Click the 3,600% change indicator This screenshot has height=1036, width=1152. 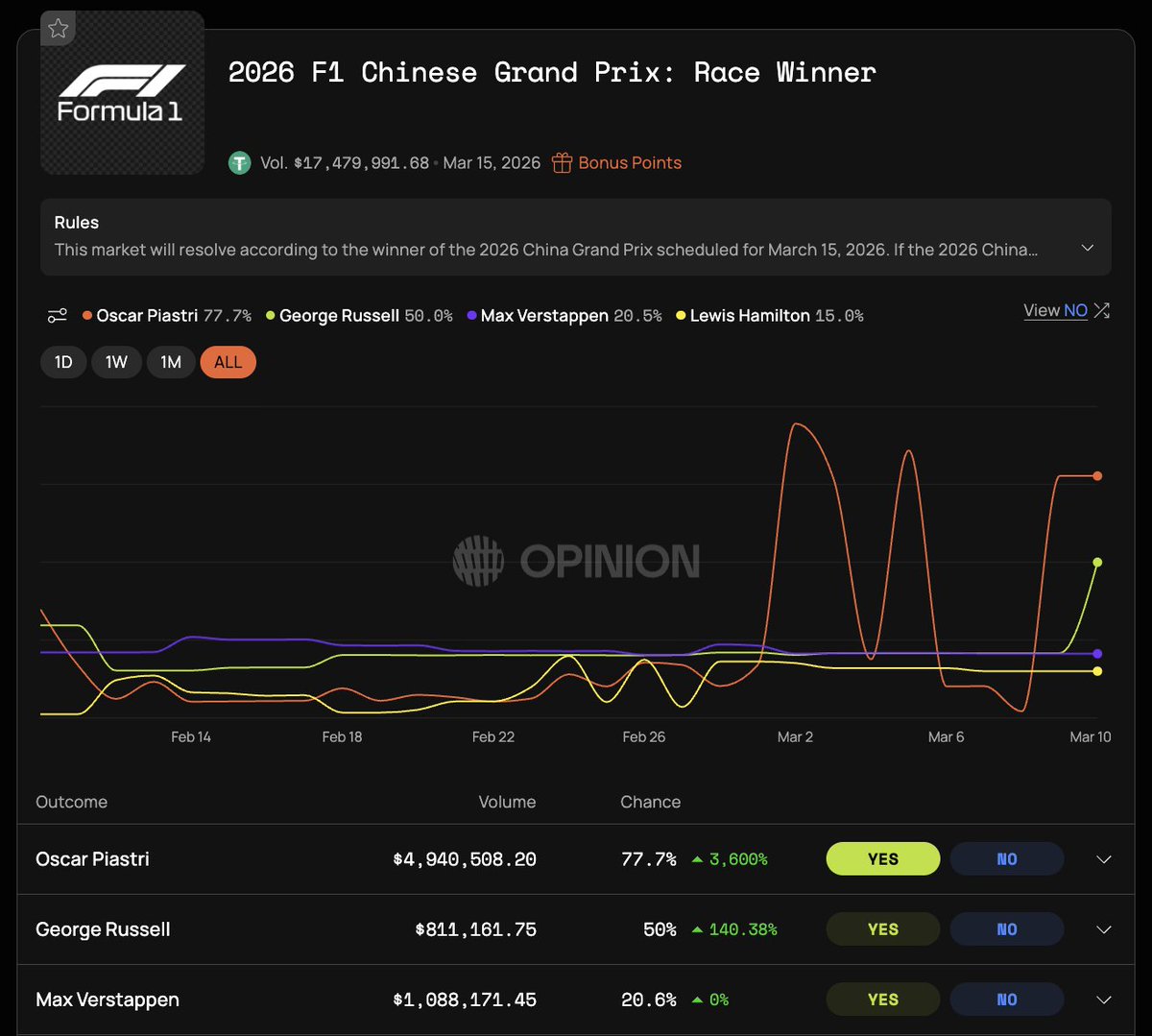[x=730, y=859]
